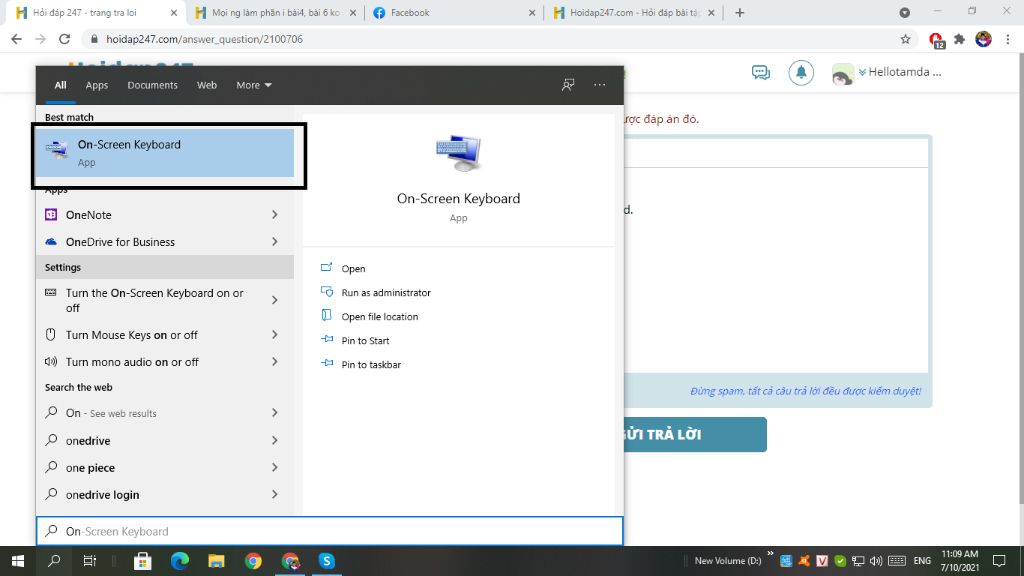Launch Microsoft Edge from the taskbar
The height and width of the screenshot is (576, 1024).
pyautogui.click(x=180, y=561)
